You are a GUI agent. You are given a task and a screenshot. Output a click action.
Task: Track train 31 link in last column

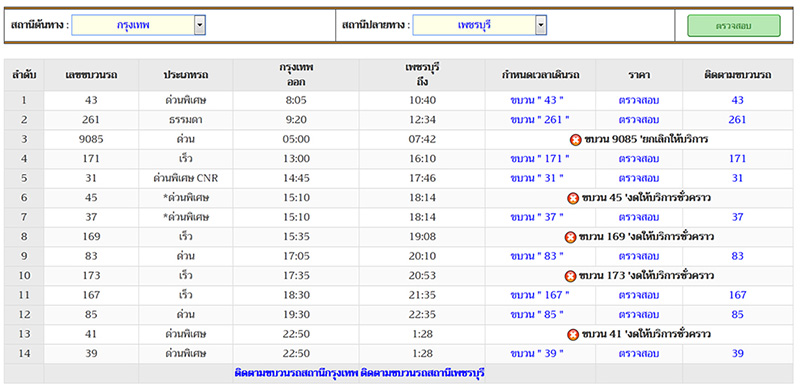tap(737, 178)
